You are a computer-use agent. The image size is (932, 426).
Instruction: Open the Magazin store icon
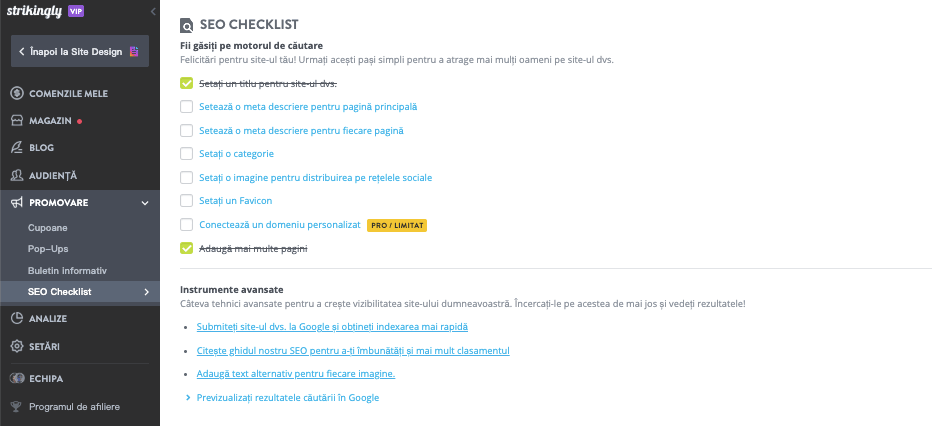[17, 121]
